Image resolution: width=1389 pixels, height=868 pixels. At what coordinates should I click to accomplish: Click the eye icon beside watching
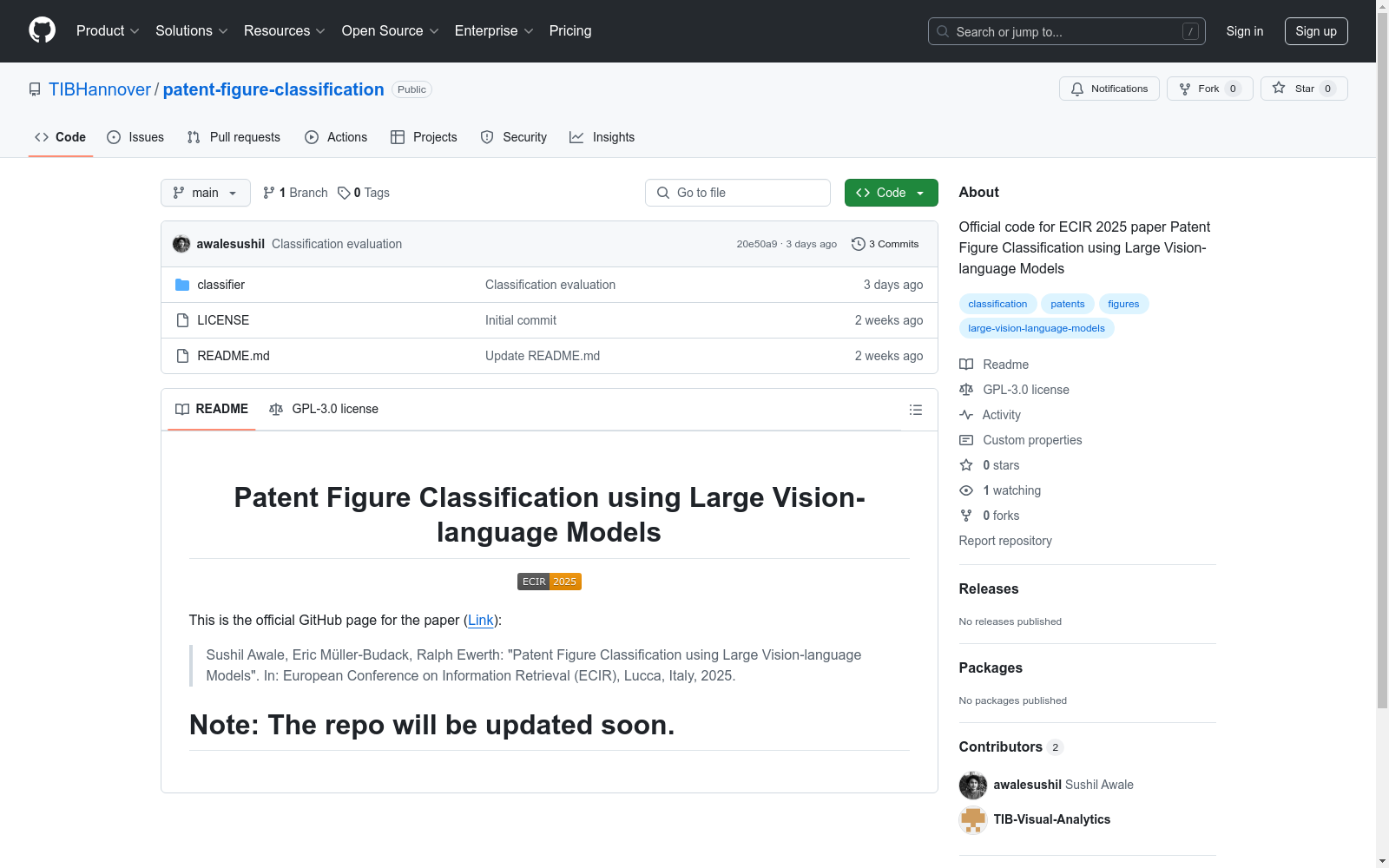(966, 490)
